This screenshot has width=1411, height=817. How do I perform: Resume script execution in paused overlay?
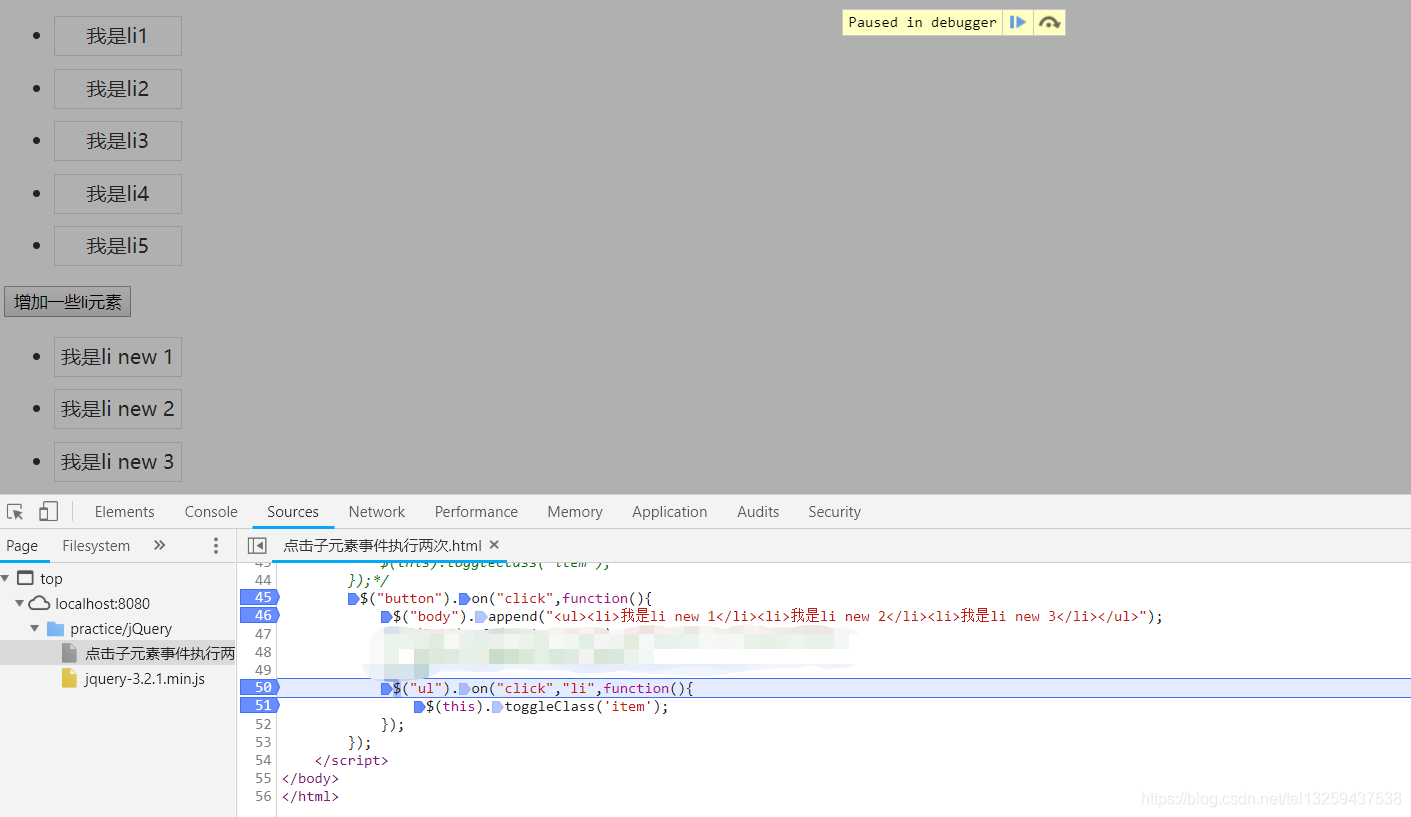click(x=1018, y=22)
